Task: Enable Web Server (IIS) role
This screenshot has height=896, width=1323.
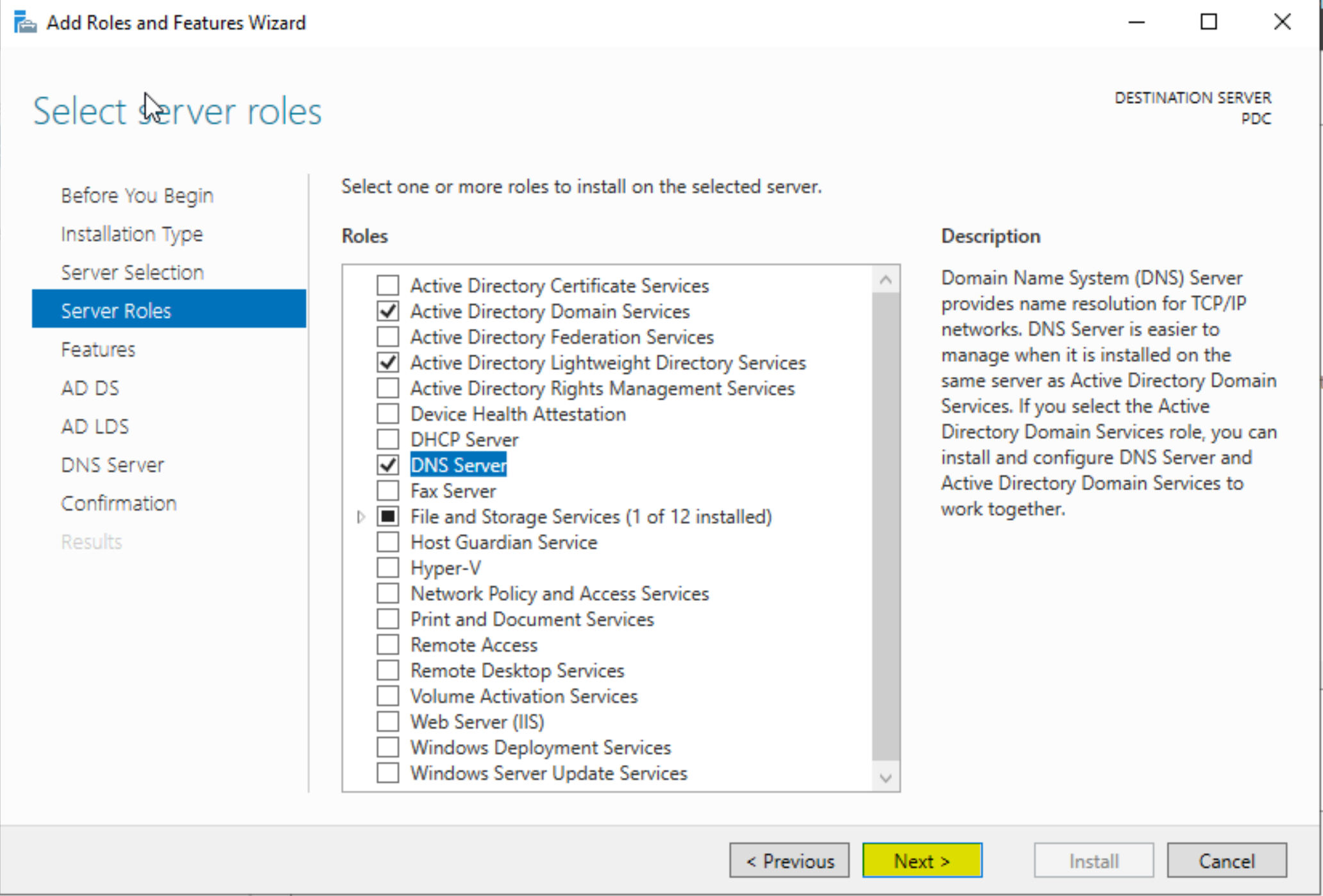Action: point(388,722)
